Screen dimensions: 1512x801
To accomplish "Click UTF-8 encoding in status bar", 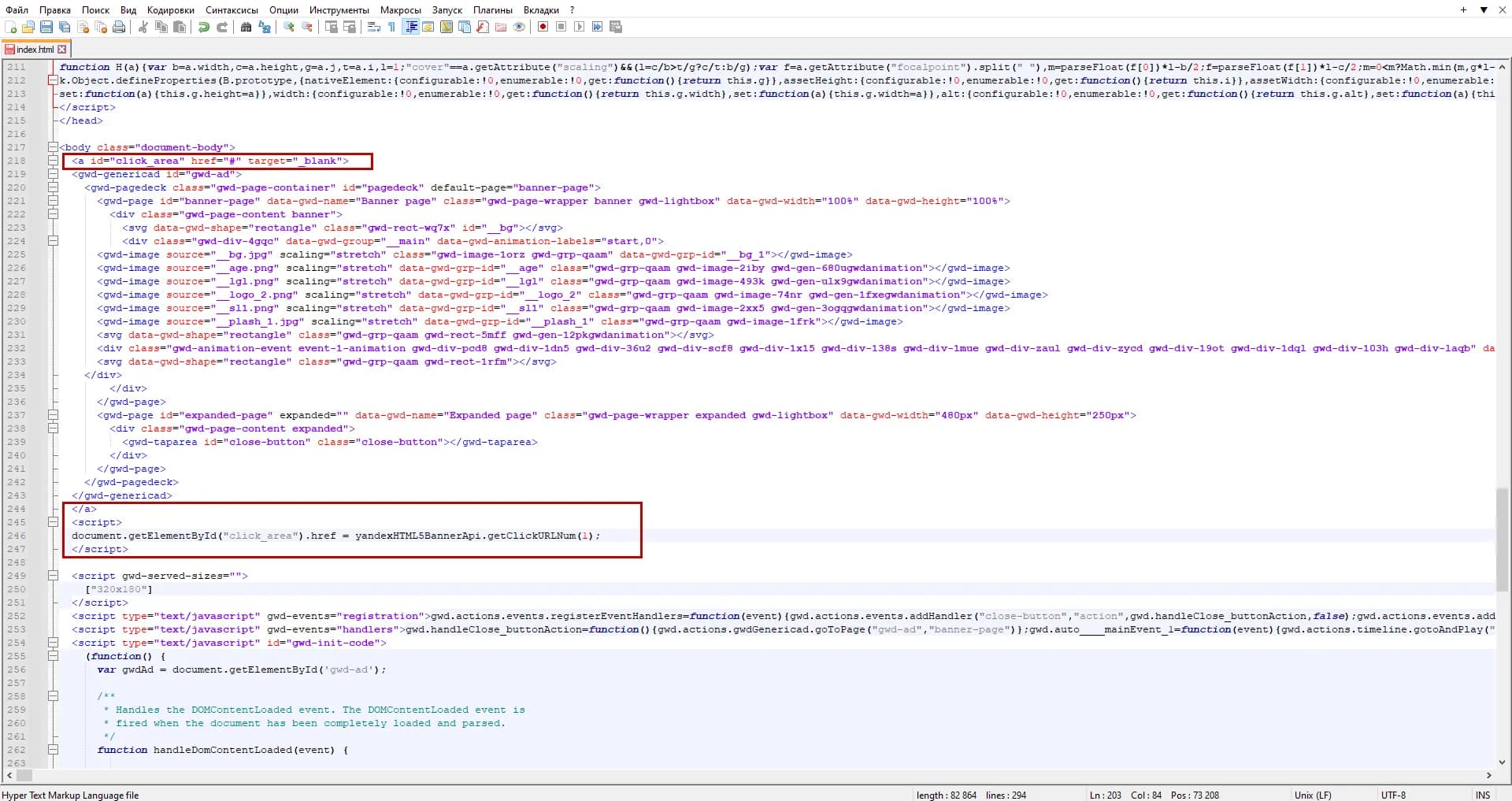I will coord(1393,795).
